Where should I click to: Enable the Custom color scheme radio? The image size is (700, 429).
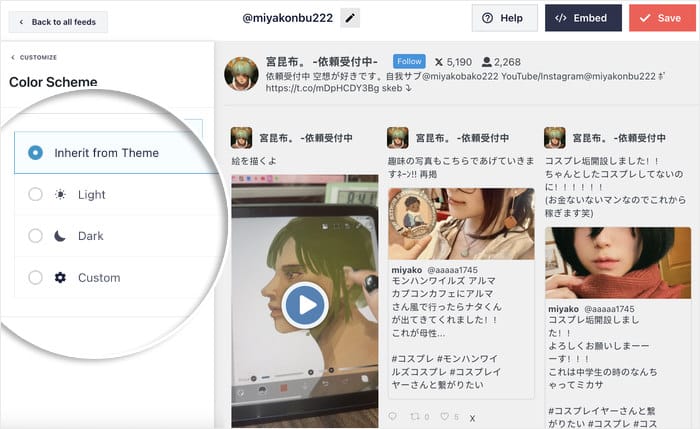(35, 278)
